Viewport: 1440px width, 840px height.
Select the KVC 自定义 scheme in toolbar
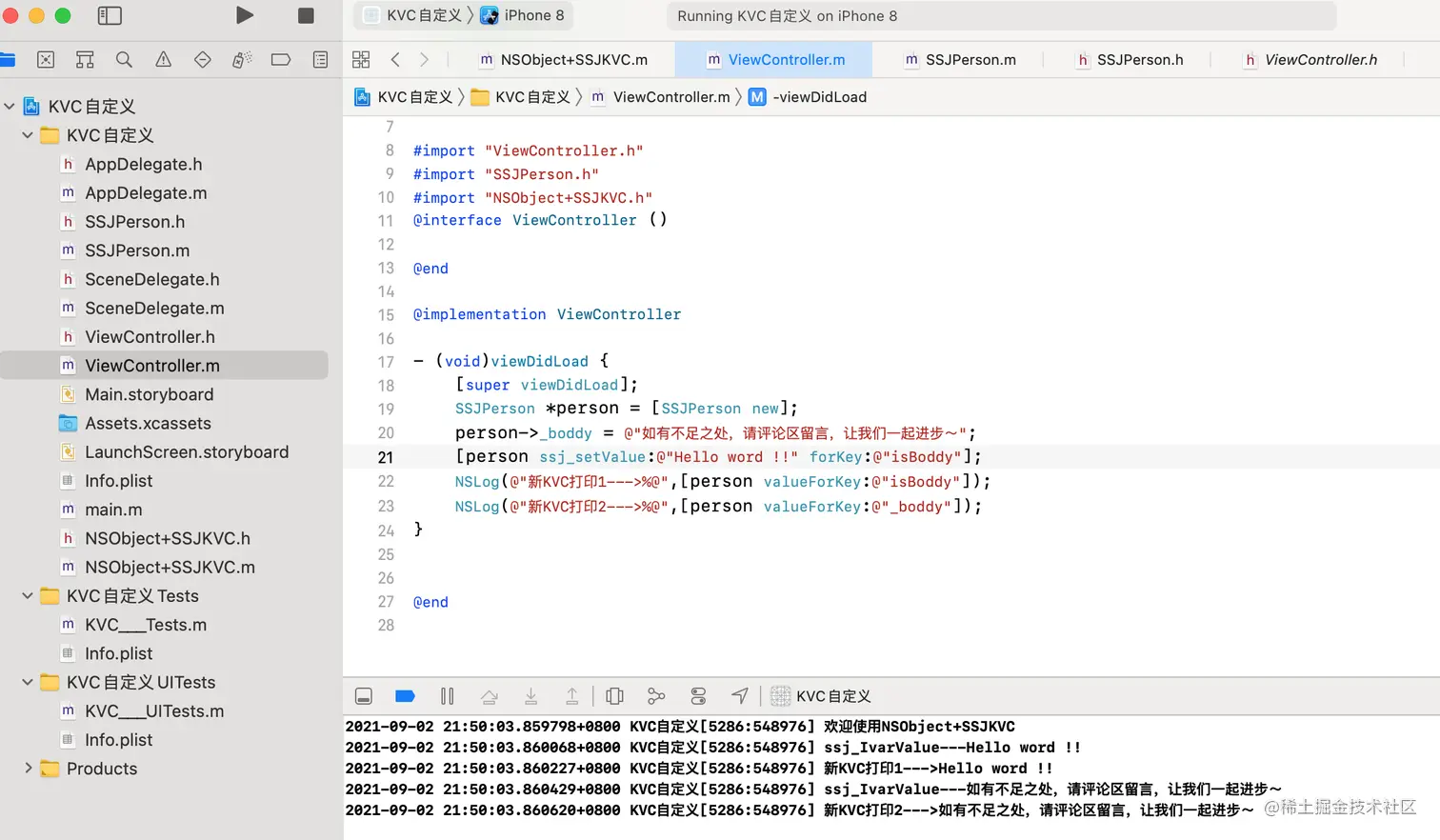coord(413,15)
